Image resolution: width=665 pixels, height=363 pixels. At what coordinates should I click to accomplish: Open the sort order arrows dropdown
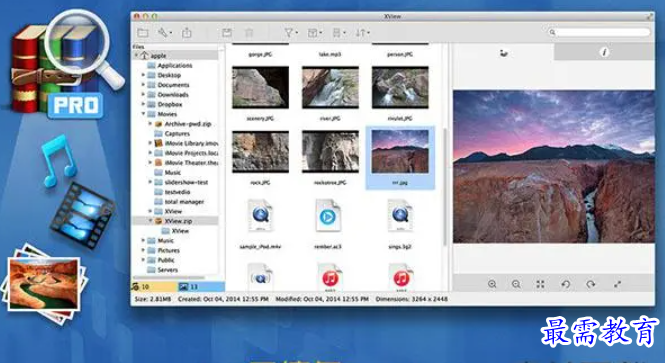tap(363, 33)
